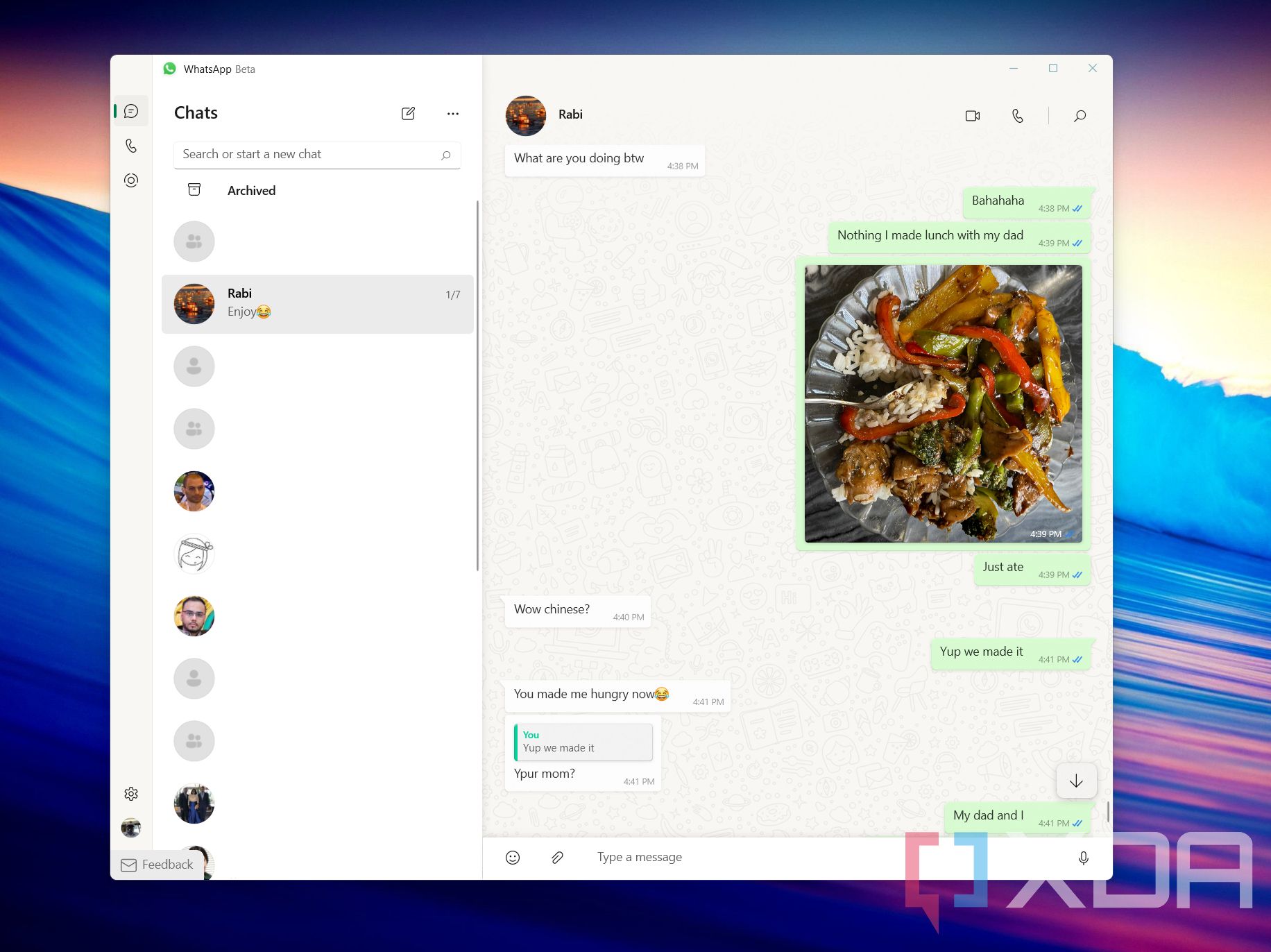This screenshot has width=1271, height=952.
Task: Open the emoji picker
Action: point(513,858)
